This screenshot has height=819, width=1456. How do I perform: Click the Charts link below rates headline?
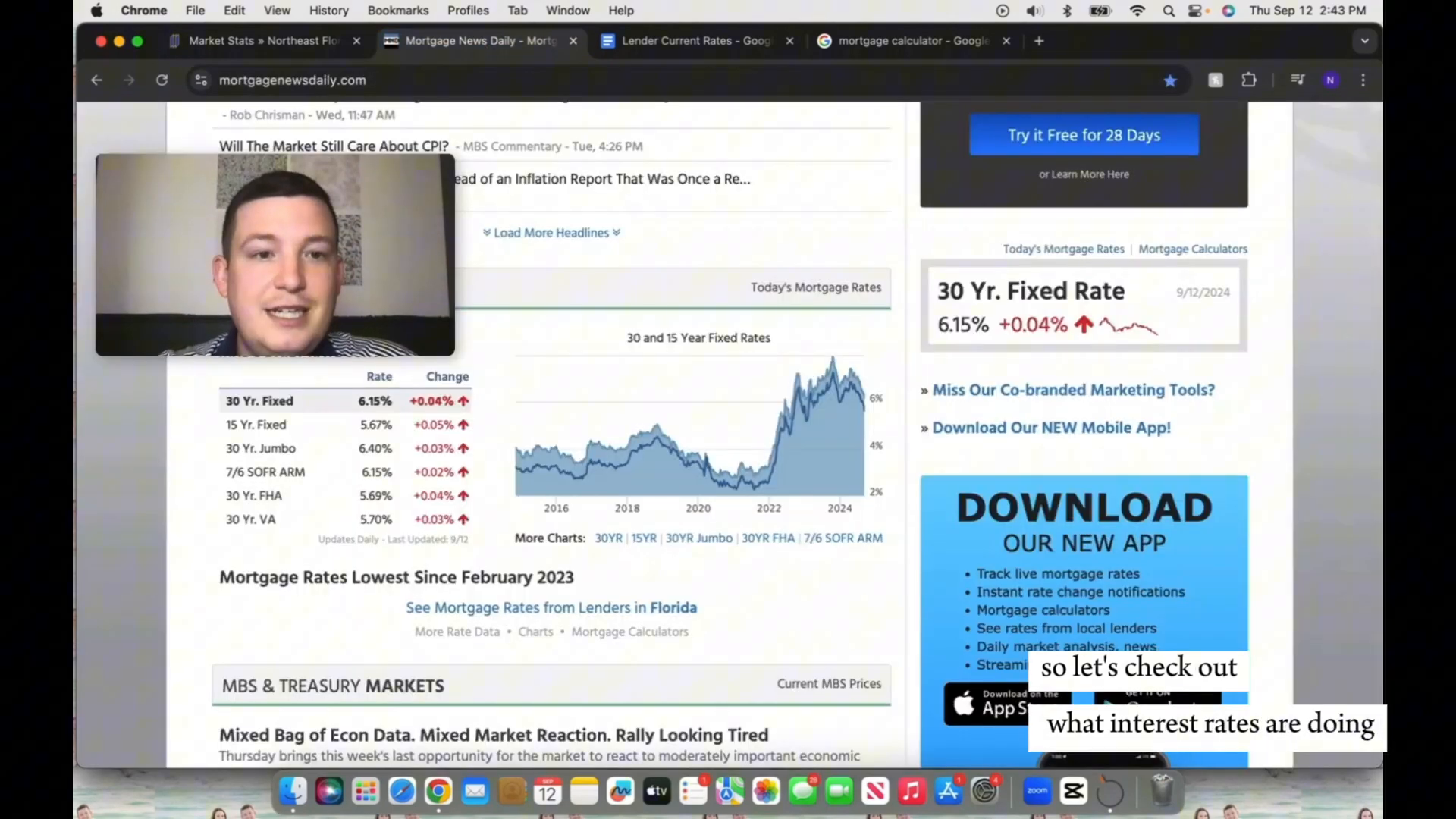pos(535,632)
